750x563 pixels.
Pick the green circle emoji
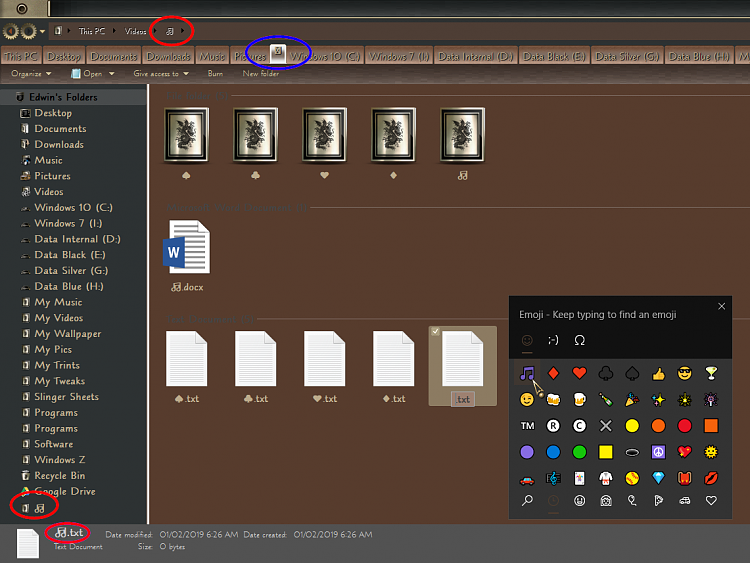pos(579,452)
